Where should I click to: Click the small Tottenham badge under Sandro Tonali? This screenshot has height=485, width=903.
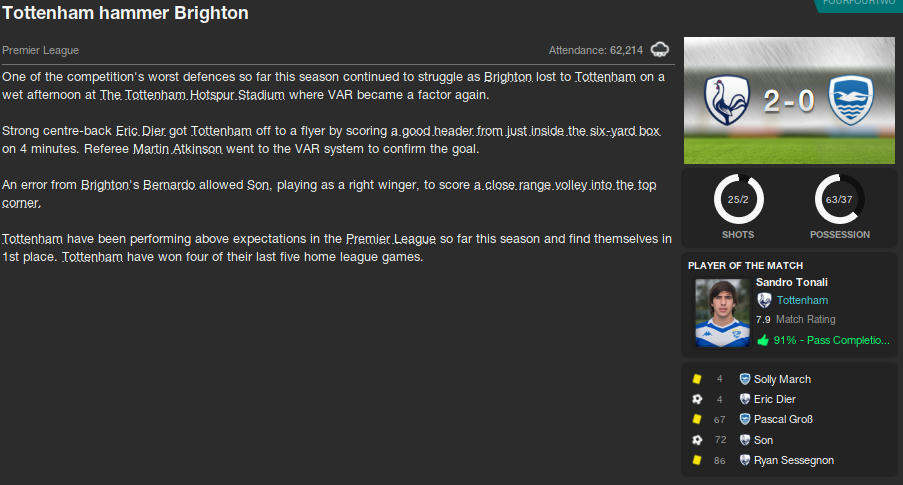pyautogui.click(x=764, y=300)
